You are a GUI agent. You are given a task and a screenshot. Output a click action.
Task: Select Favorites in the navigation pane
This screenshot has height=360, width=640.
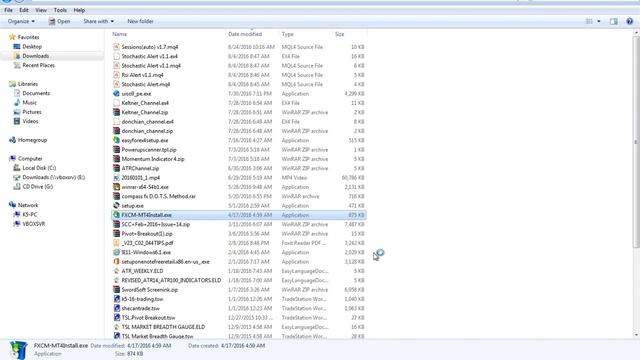28,37
